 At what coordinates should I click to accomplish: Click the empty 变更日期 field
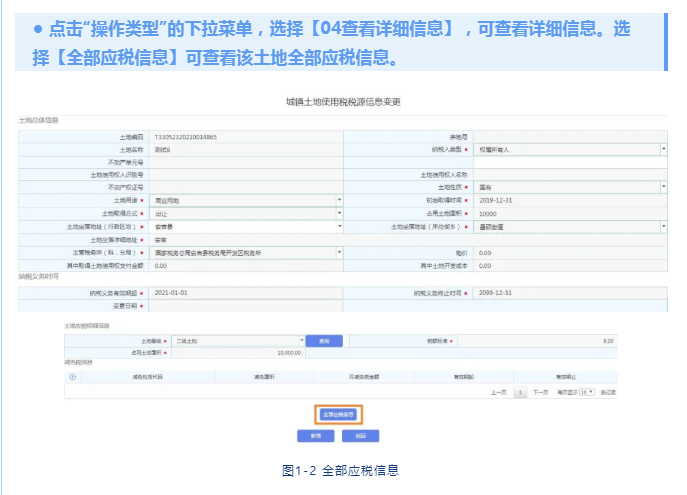pos(246,306)
